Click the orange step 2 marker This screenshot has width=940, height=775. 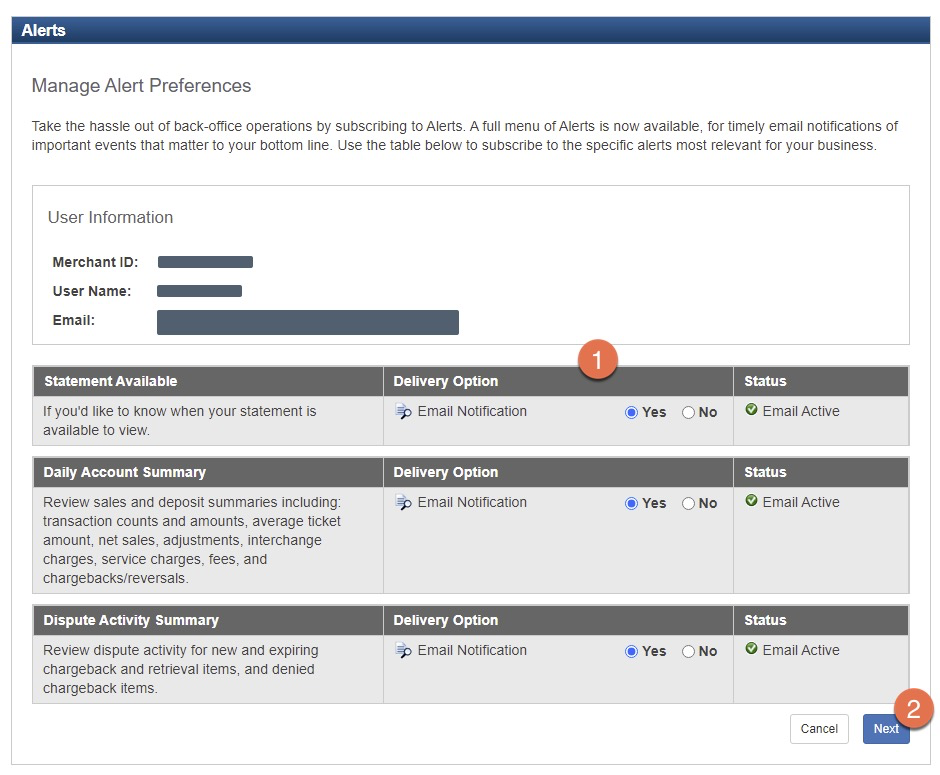[x=913, y=709]
